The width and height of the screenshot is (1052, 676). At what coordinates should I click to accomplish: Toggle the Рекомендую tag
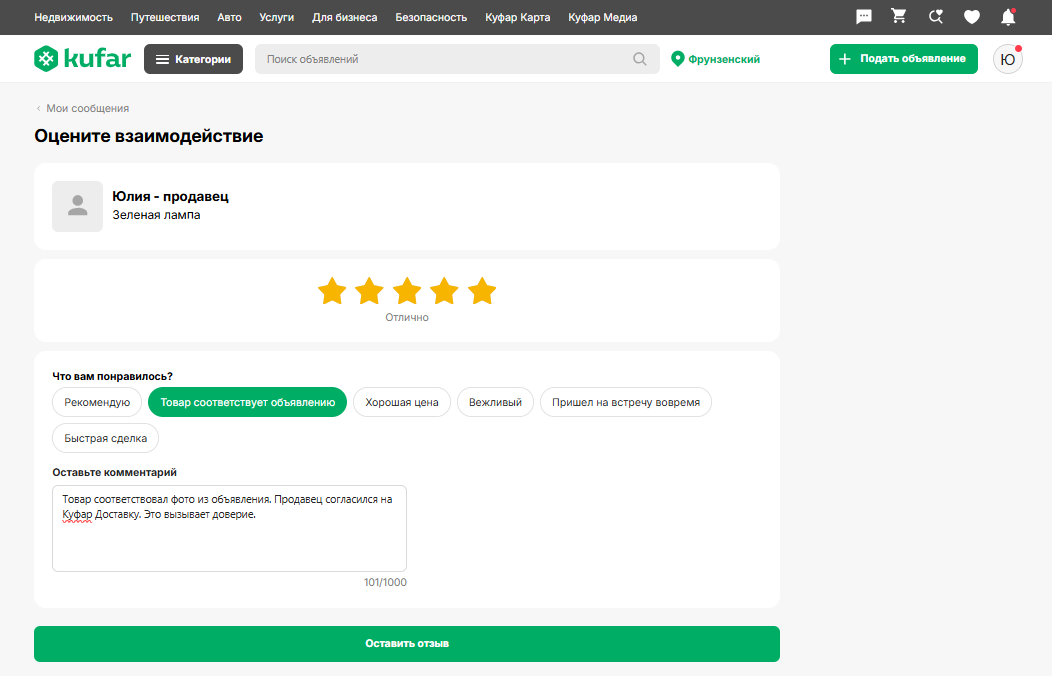[x=97, y=402]
